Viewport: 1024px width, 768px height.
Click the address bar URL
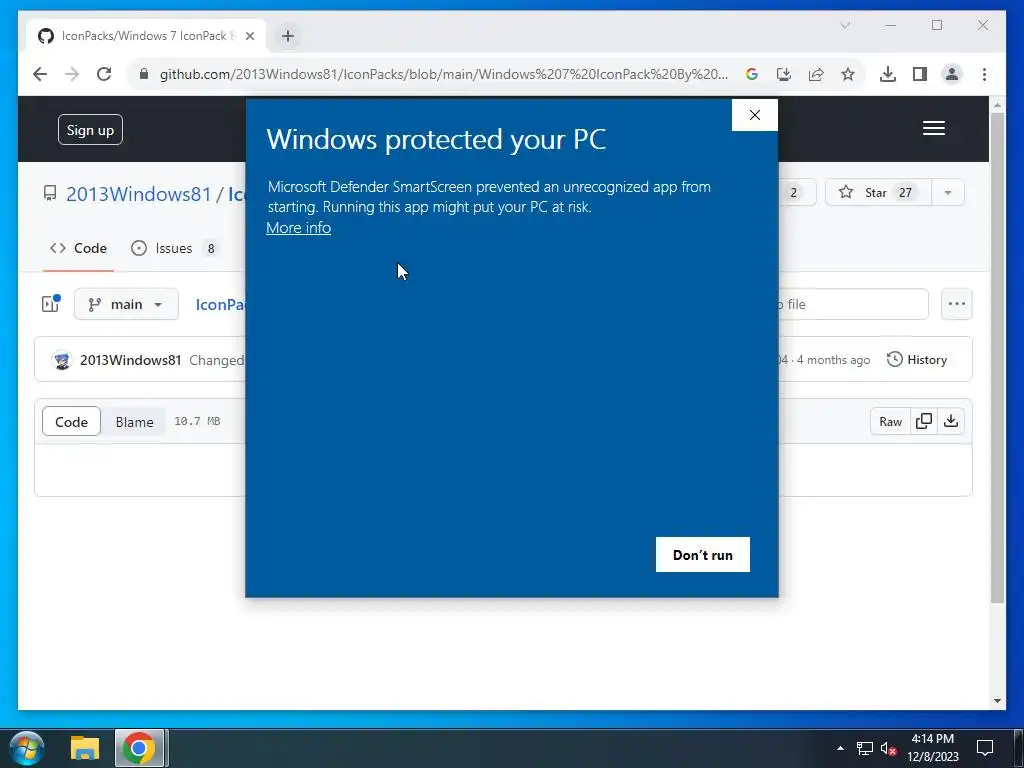coord(444,74)
